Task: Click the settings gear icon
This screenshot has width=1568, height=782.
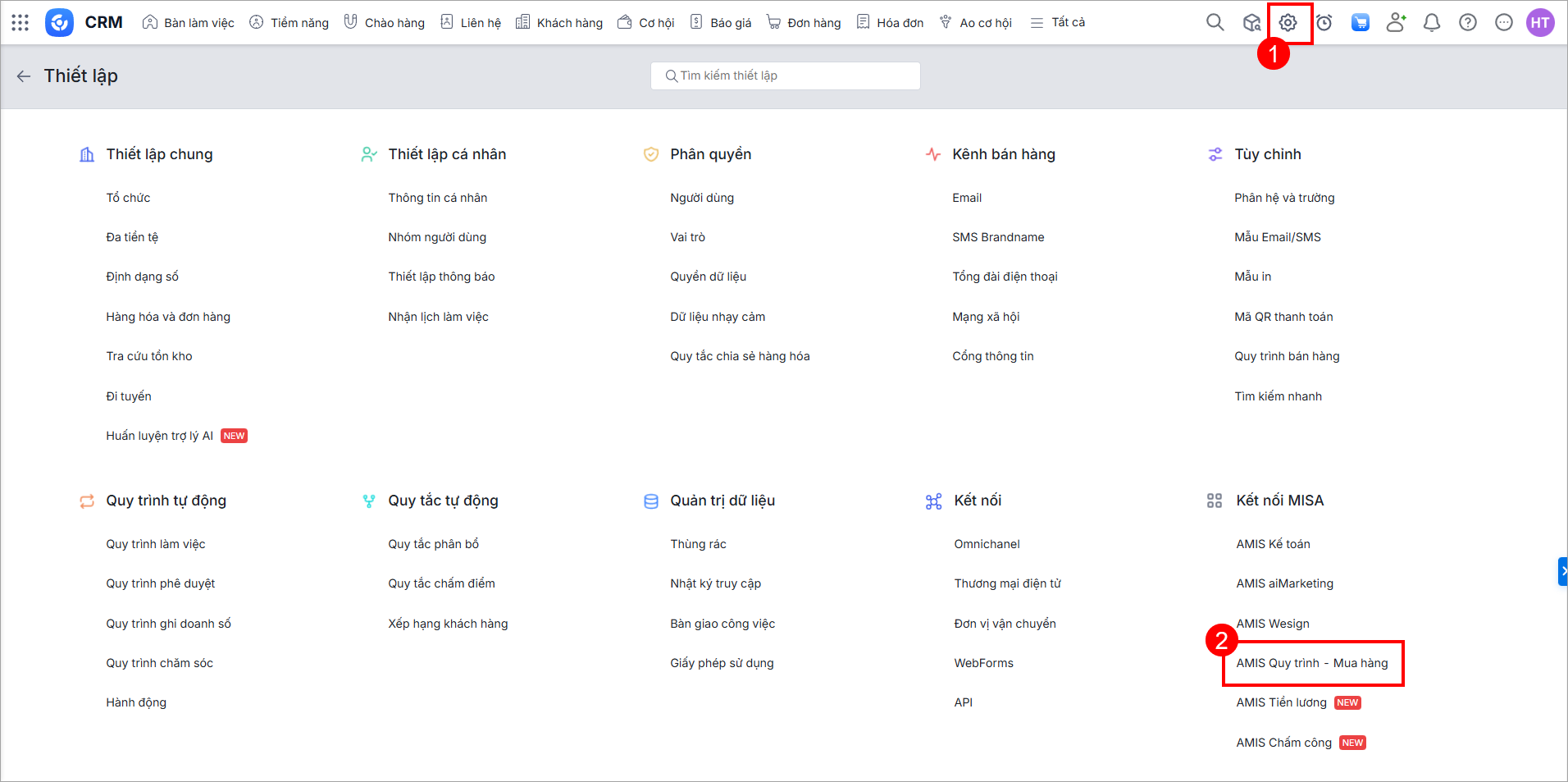Action: pos(1288,23)
